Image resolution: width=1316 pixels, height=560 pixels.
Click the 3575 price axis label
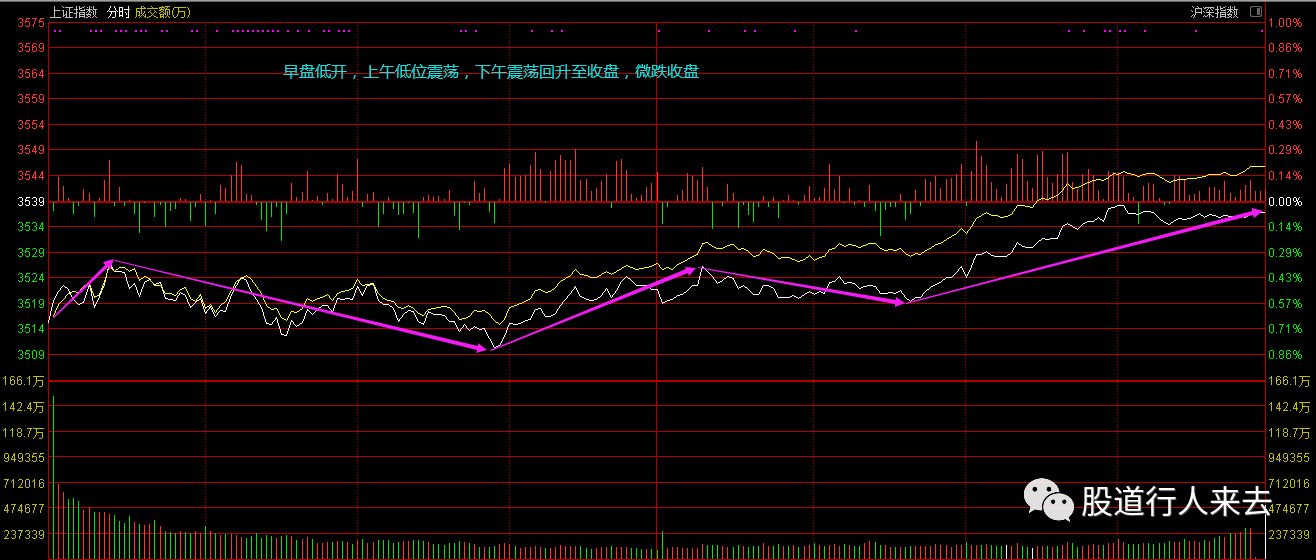click(x=31, y=22)
